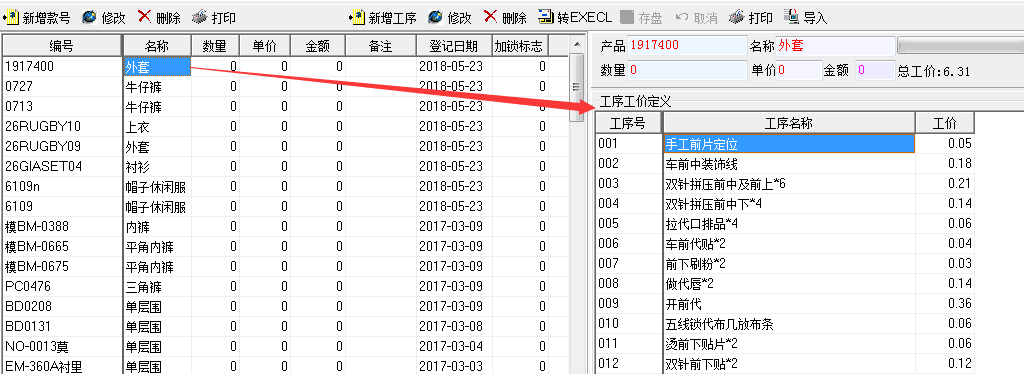
Task: Click the date 2017-03-08
Action: (x=451, y=326)
